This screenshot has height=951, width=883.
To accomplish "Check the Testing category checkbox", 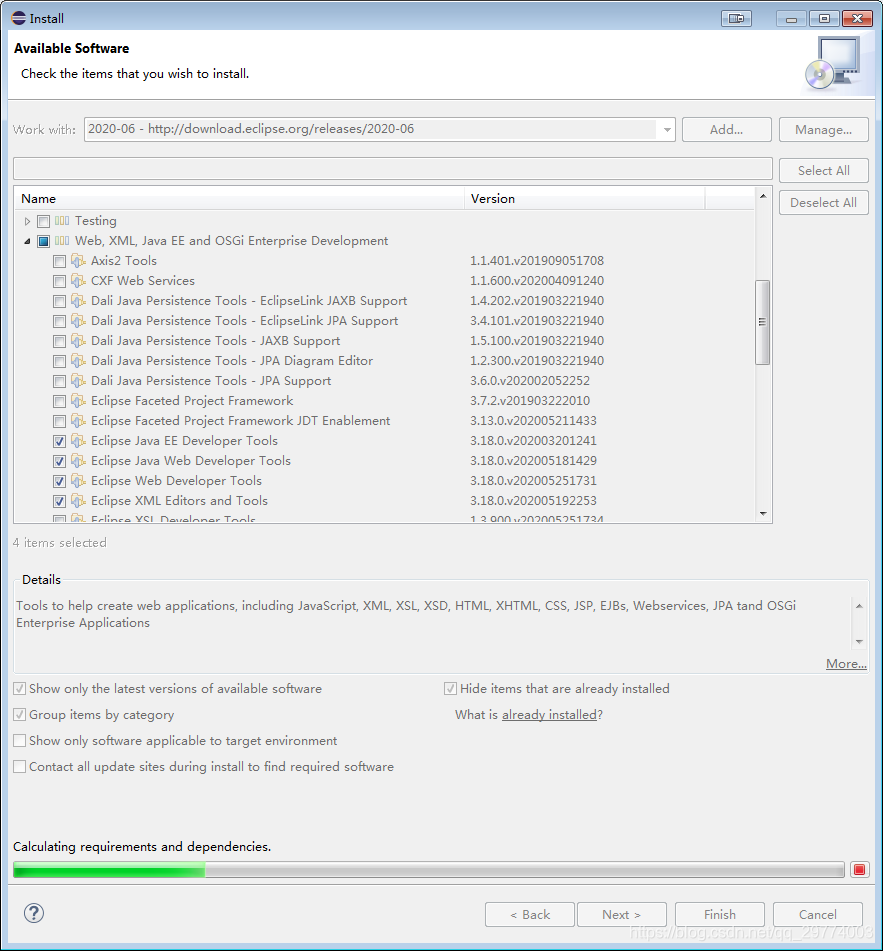I will tap(43, 221).
